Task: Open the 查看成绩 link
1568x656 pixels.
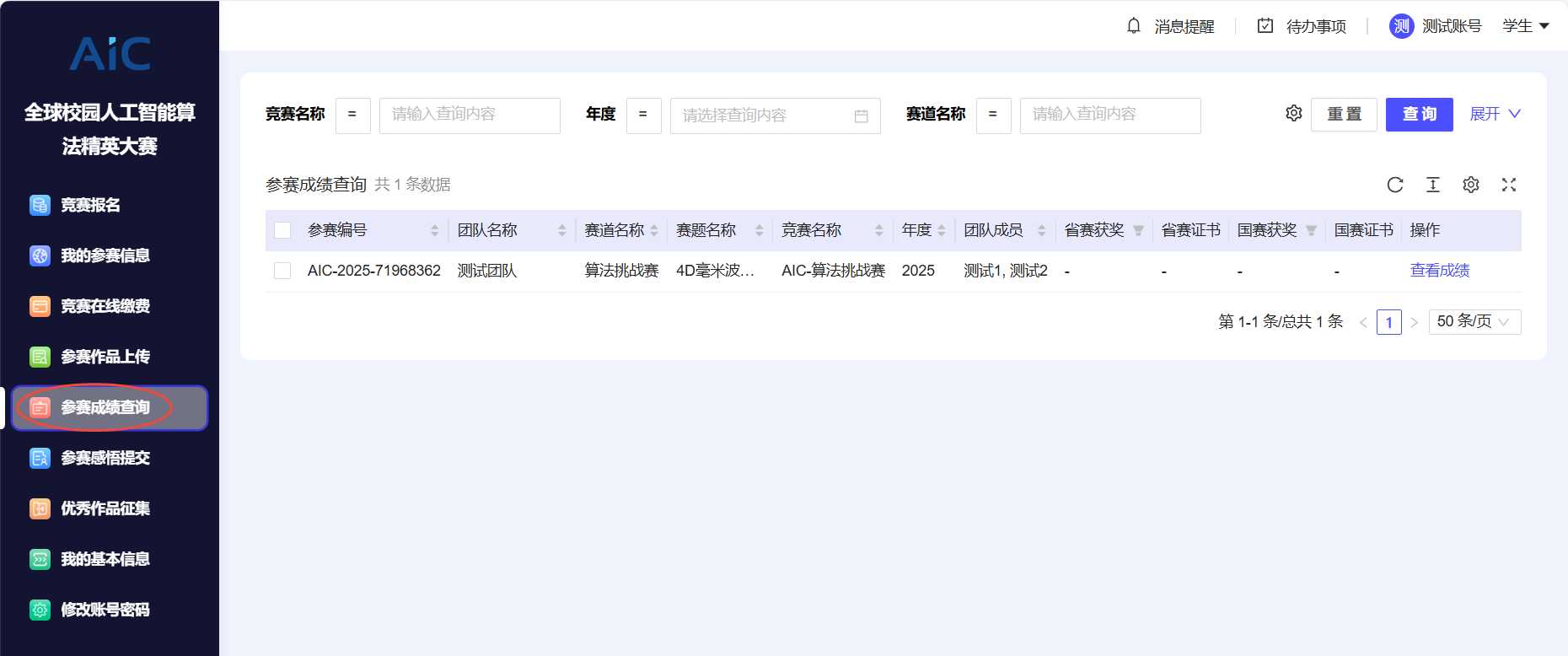Action: click(1440, 271)
